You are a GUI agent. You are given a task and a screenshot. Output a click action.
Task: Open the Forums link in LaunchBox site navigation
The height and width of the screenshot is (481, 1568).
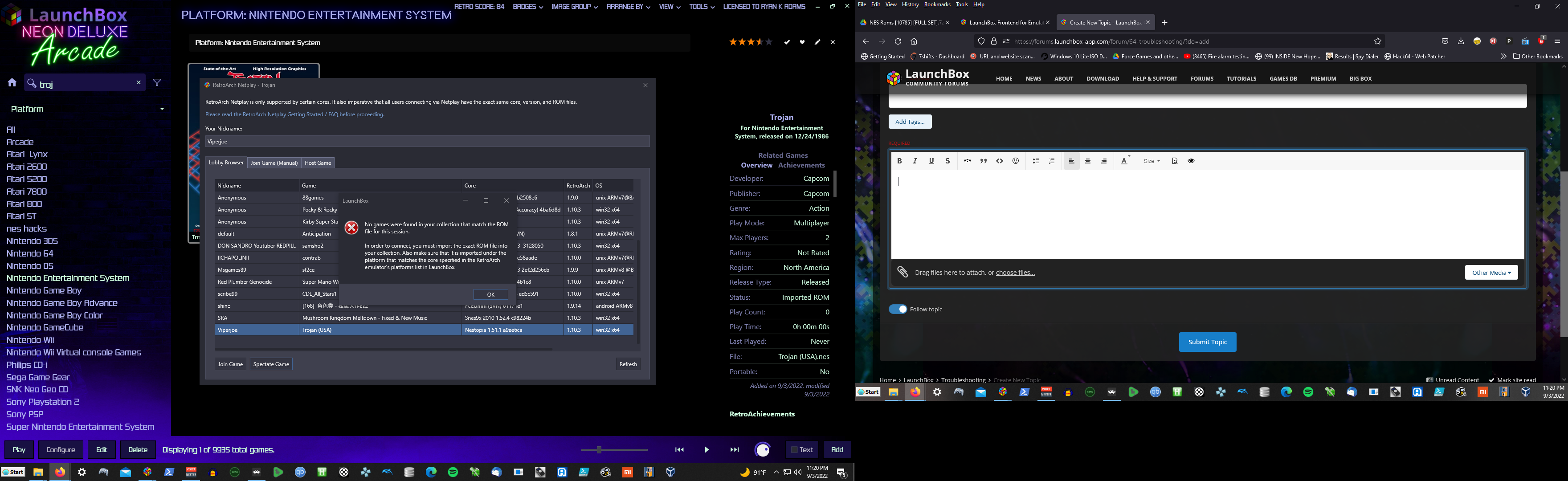tap(1201, 78)
